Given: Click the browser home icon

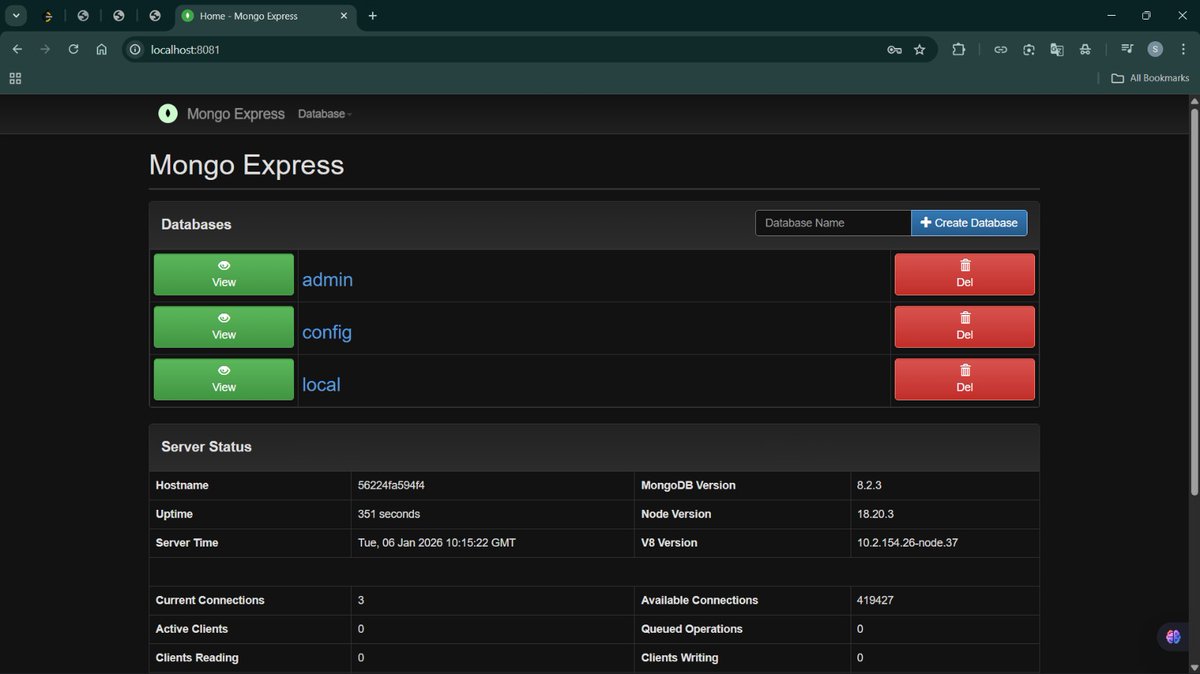Looking at the screenshot, I should click(101, 49).
